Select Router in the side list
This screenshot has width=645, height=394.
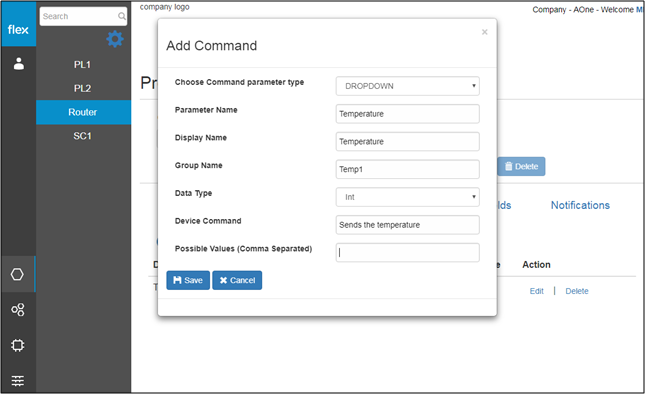(x=84, y=112)
